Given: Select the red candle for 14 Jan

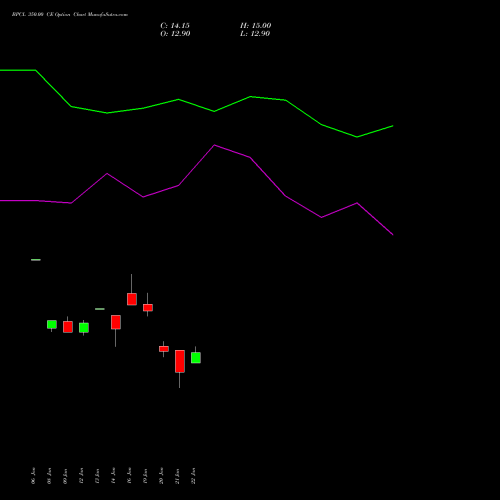Looking at the screenshot, I should tap(116, 322).
